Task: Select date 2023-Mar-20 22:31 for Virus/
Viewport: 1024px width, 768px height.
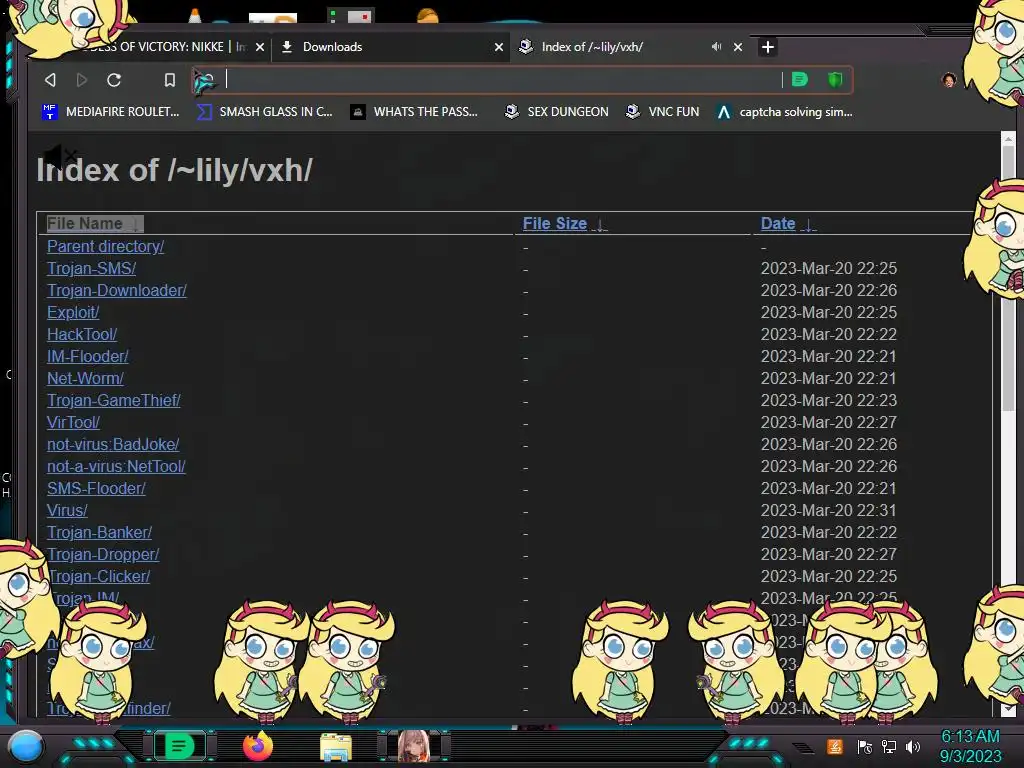Action: pos(829,510)
